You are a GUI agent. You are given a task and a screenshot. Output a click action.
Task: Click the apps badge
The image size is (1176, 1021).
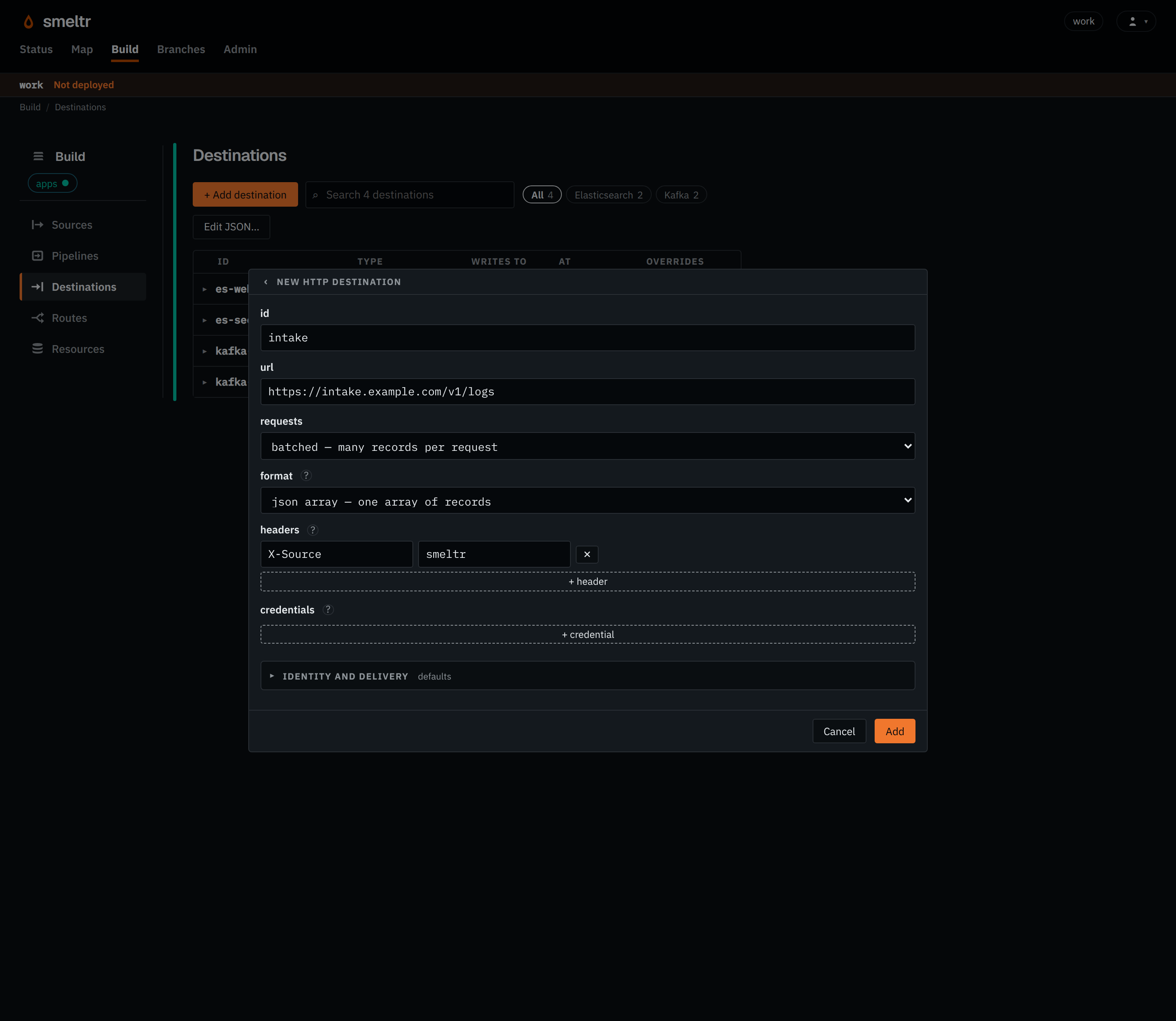(52, 183)
